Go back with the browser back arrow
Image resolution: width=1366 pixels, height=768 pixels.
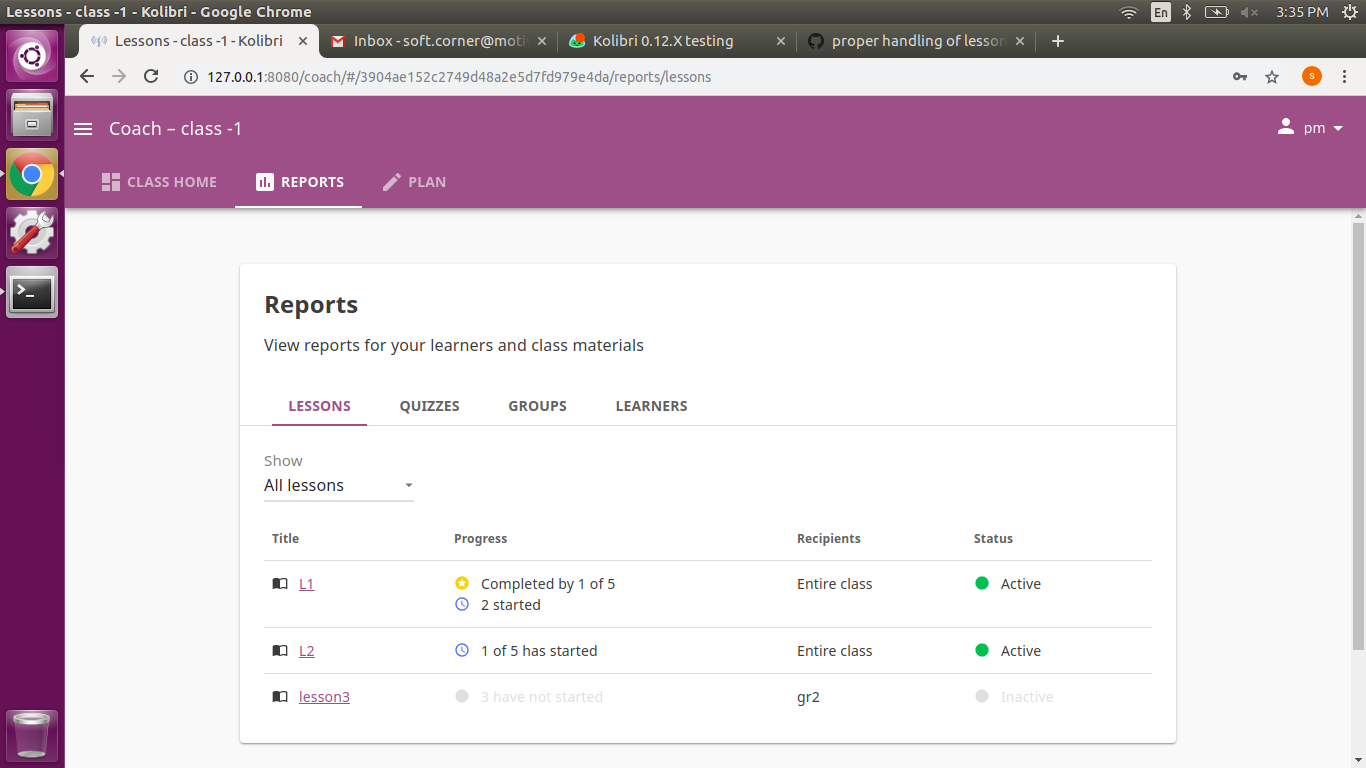(87, 77)
